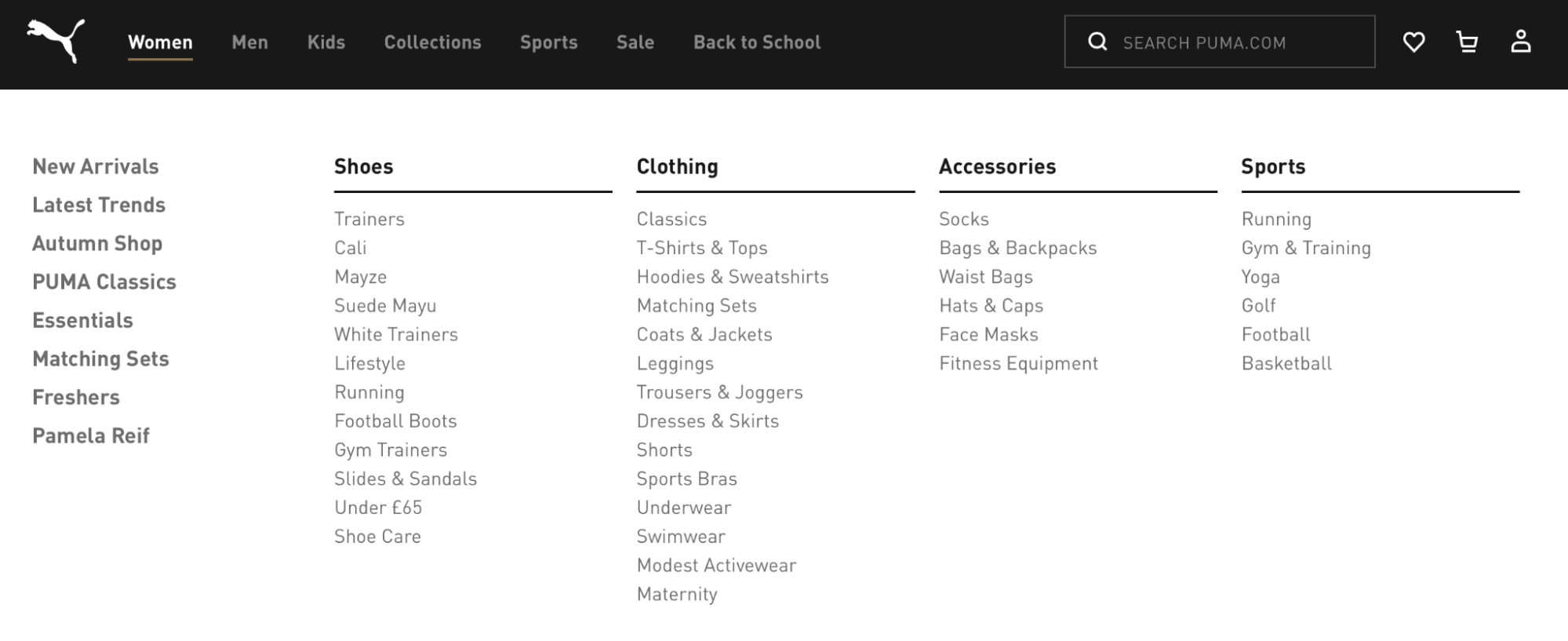Open the Collections menu

[432, 42]
